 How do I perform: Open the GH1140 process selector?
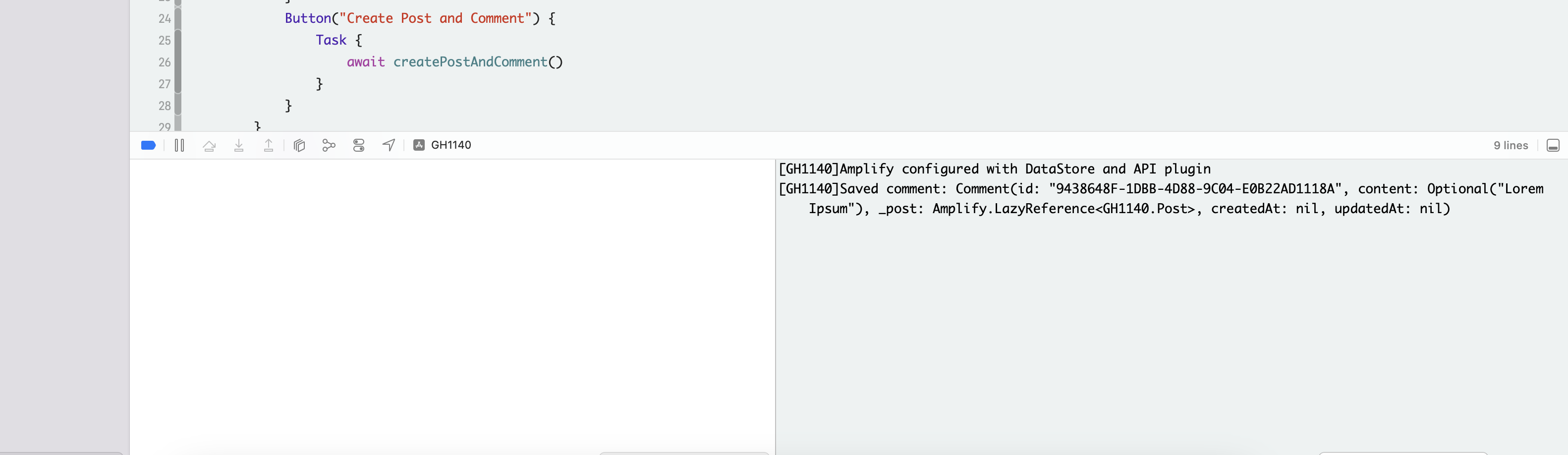tap(443, 145)
